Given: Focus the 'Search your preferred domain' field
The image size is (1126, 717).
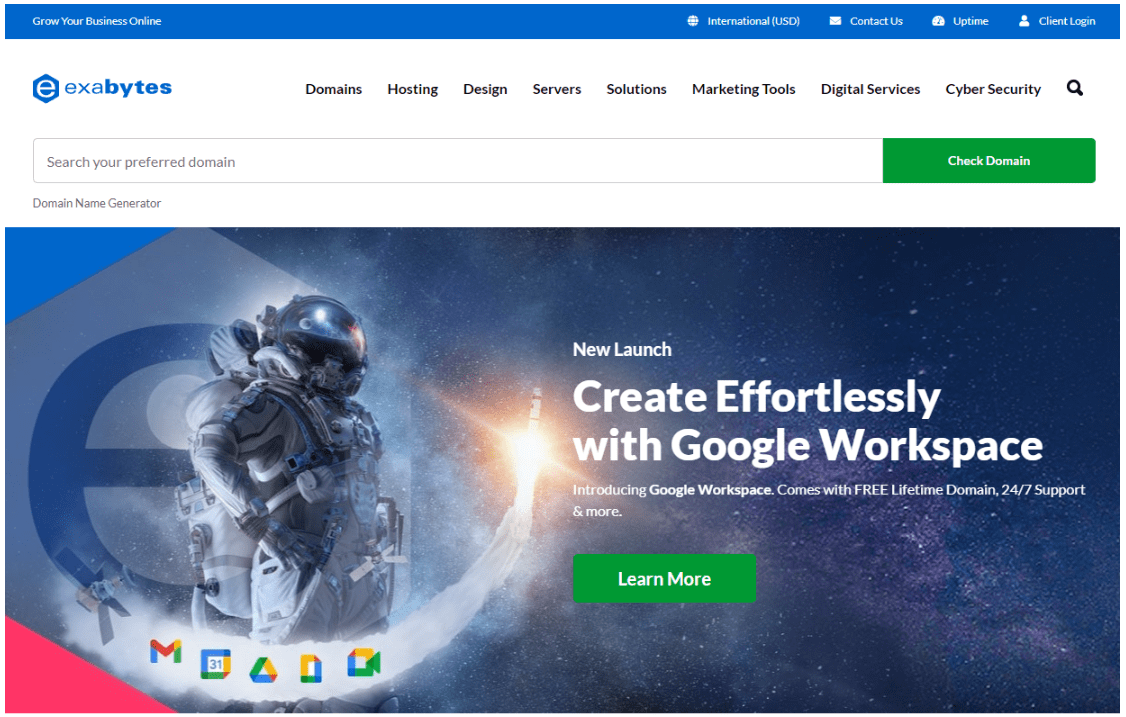Looking at the screenshot, I should 458,161.
